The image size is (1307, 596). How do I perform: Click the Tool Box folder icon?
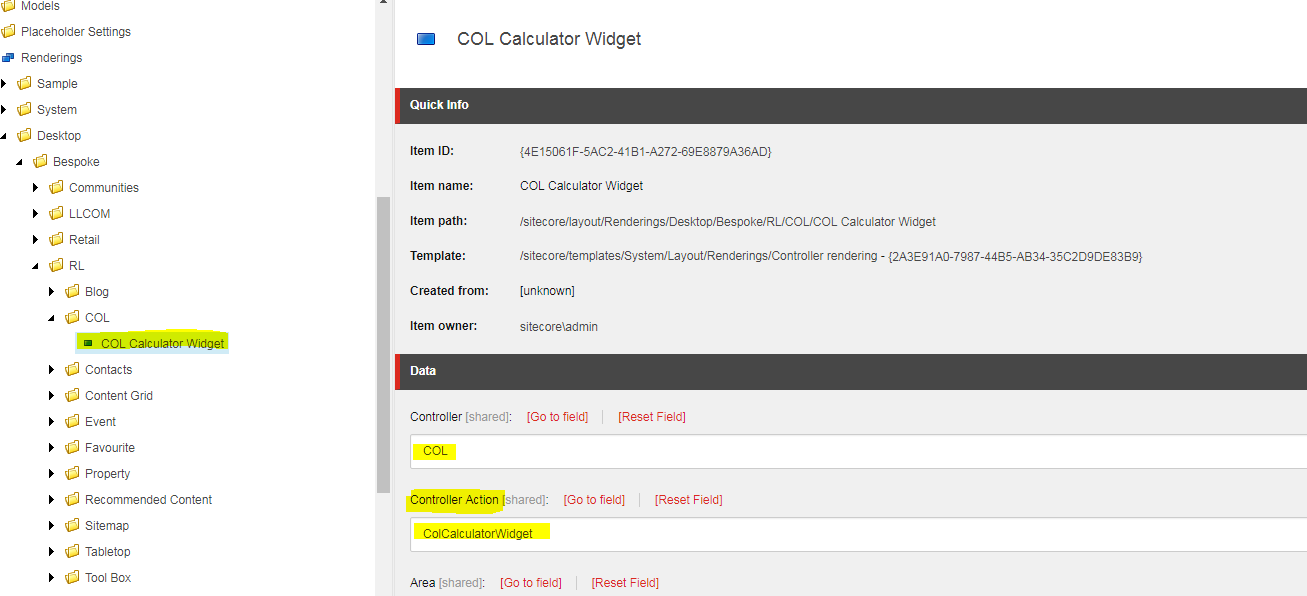(x=70, y=577)
